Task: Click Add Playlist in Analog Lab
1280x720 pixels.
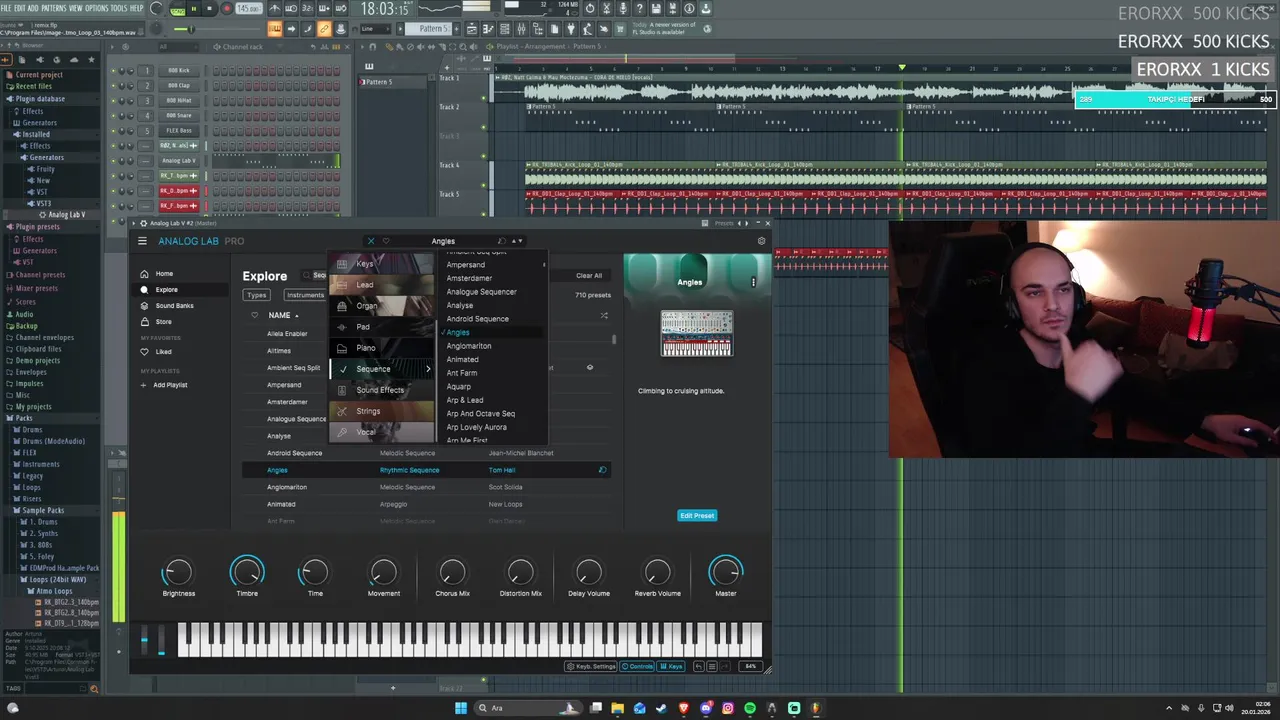Action: (x=163, y=384)
